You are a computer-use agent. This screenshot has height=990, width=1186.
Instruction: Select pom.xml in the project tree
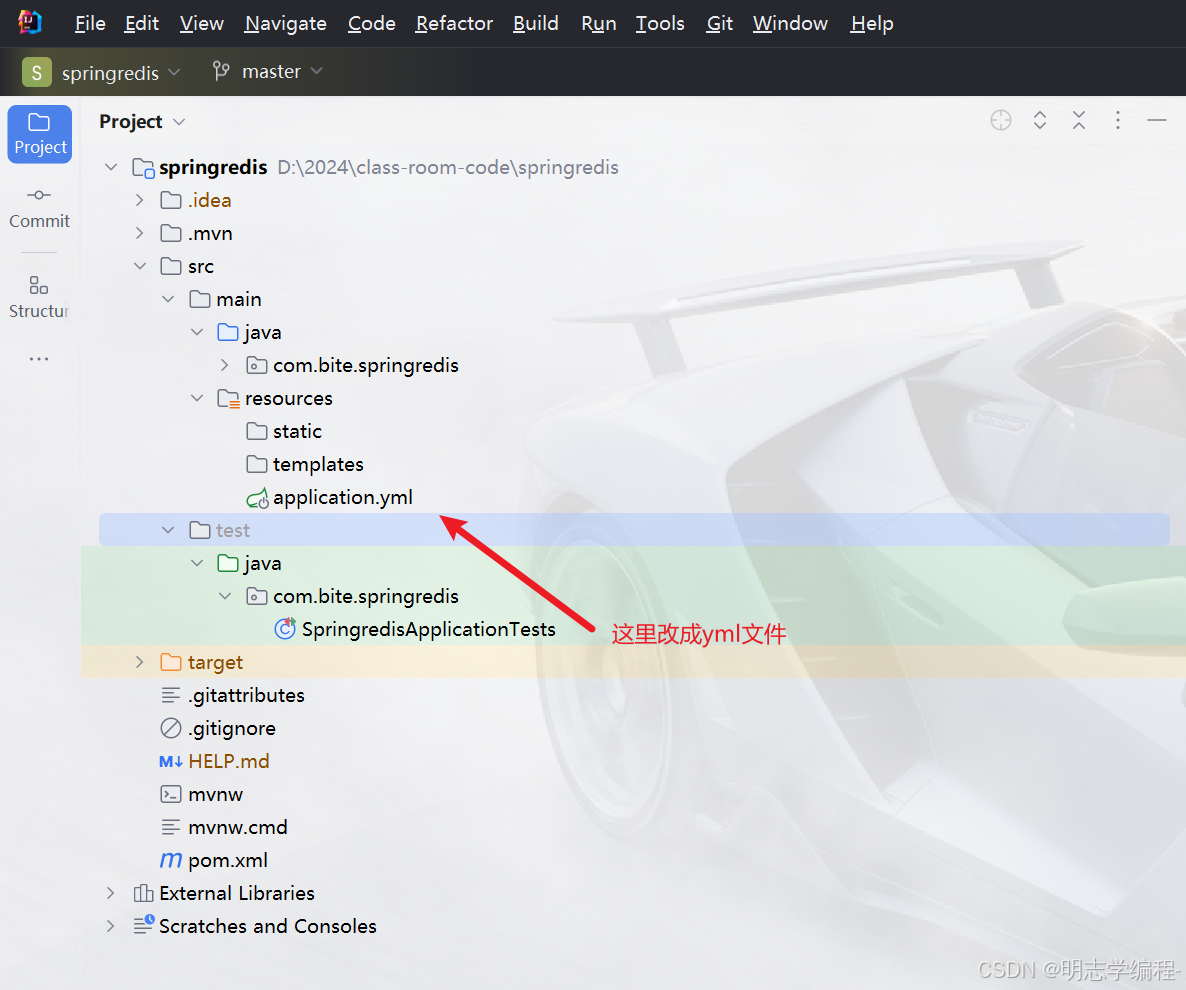[x=227, y=860]
